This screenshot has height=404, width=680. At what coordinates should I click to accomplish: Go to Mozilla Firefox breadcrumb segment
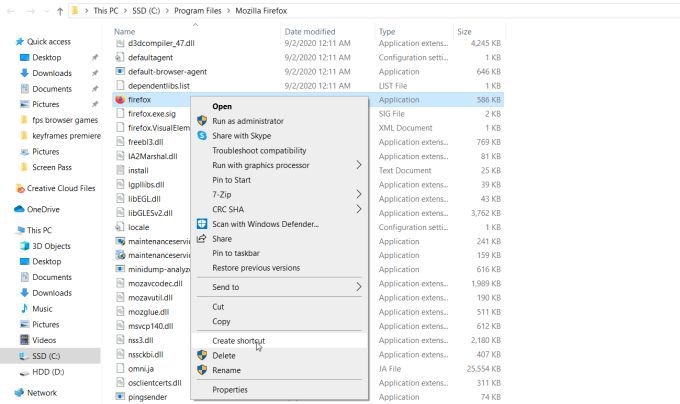pyautogui.click(x=261, y=11)
